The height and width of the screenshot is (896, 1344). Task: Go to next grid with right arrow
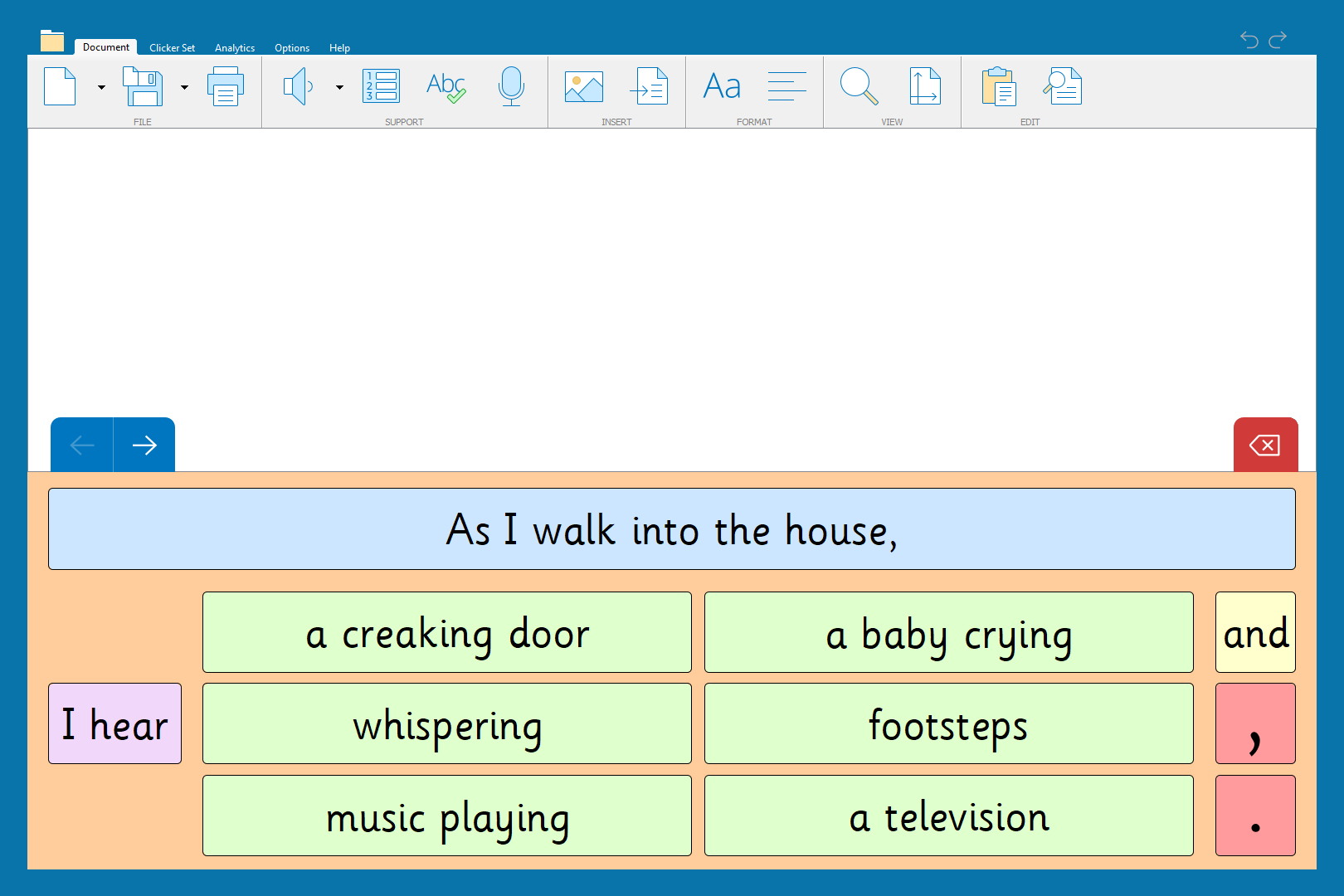[144, 446]
